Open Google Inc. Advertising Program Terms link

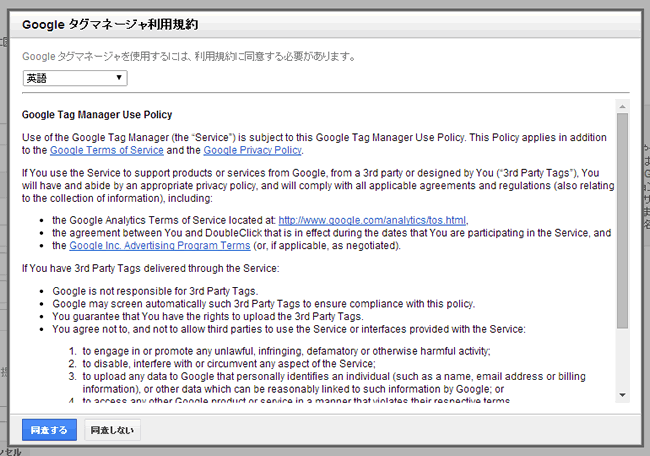click(x=160, y=245)
